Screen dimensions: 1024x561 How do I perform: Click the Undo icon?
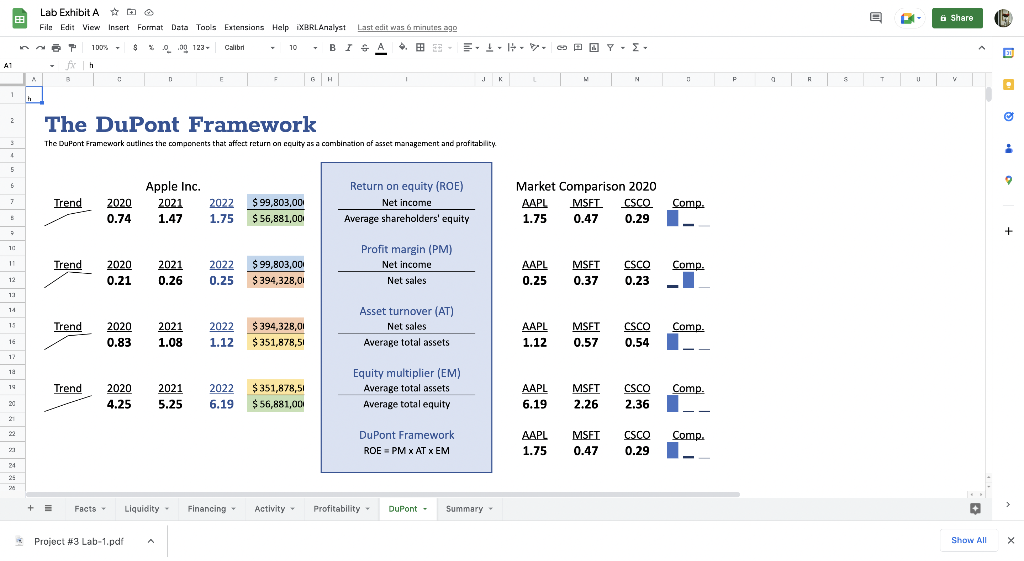tap(24, 48)
